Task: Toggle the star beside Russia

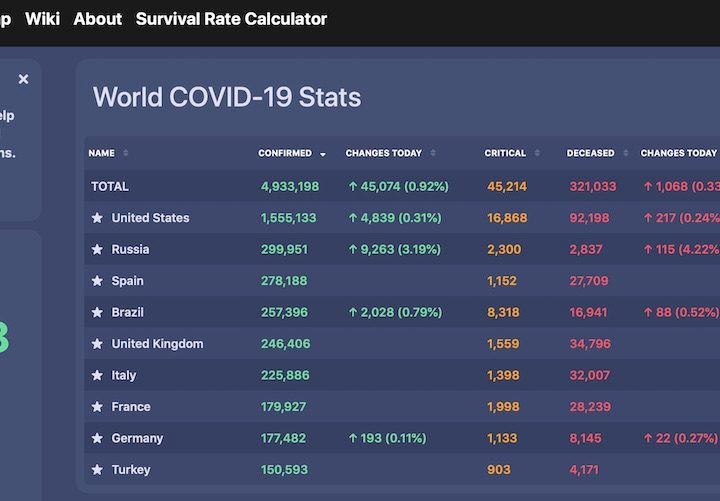Action: coord(97,249)
